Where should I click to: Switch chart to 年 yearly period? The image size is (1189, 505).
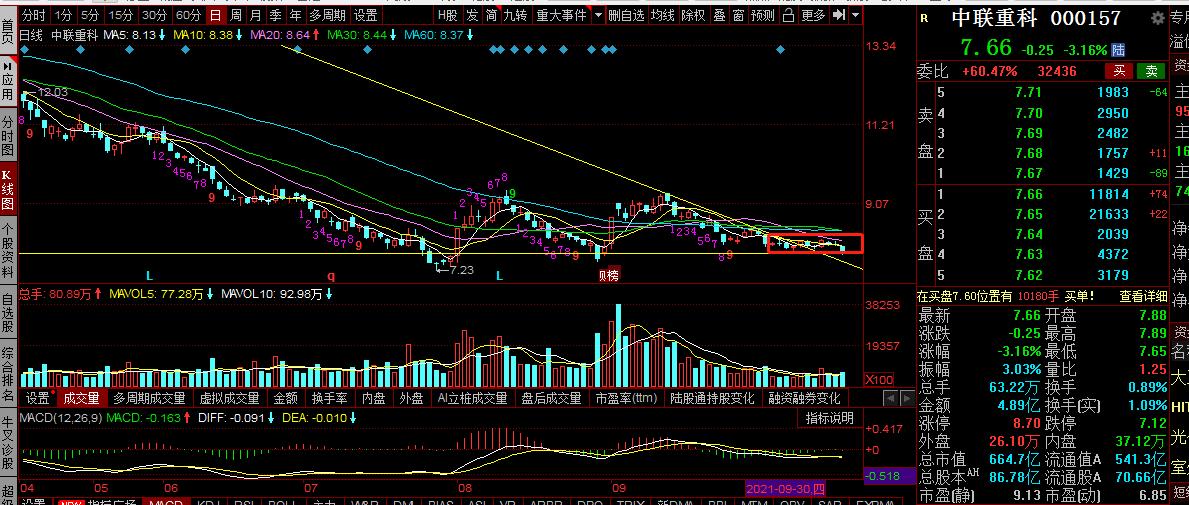(295, 15)
